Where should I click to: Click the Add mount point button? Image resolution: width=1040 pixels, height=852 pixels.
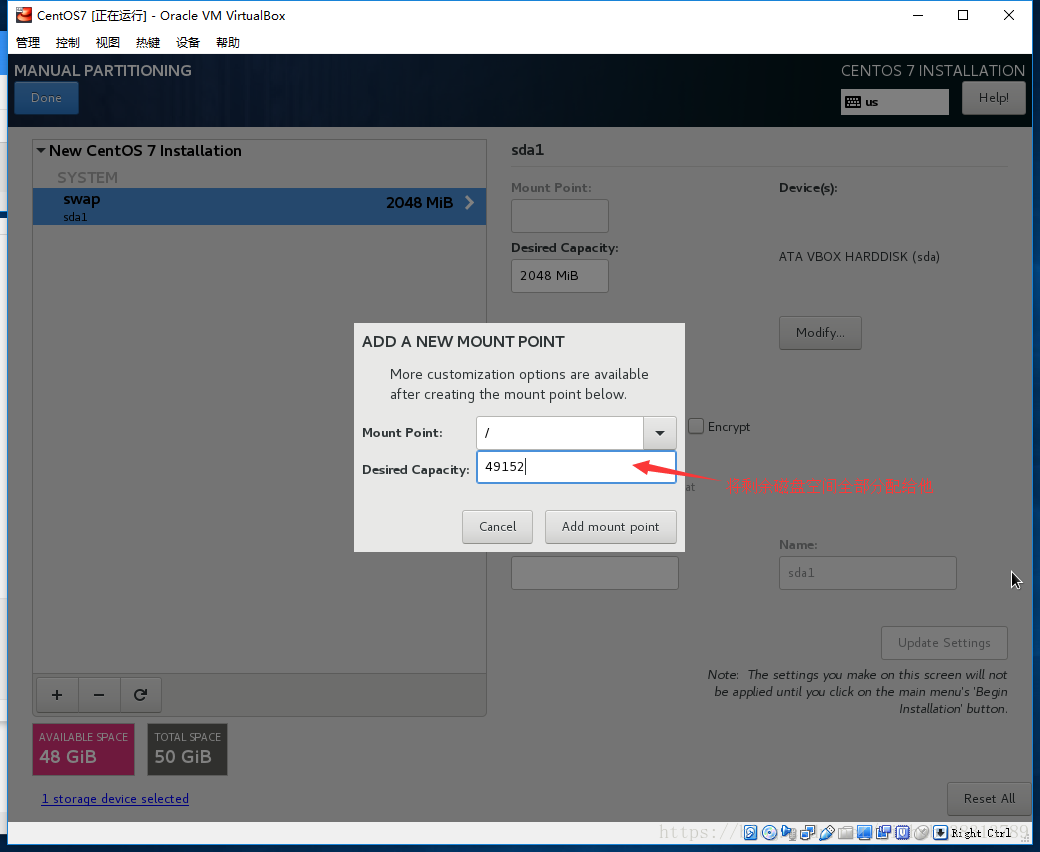coord(610,526)
